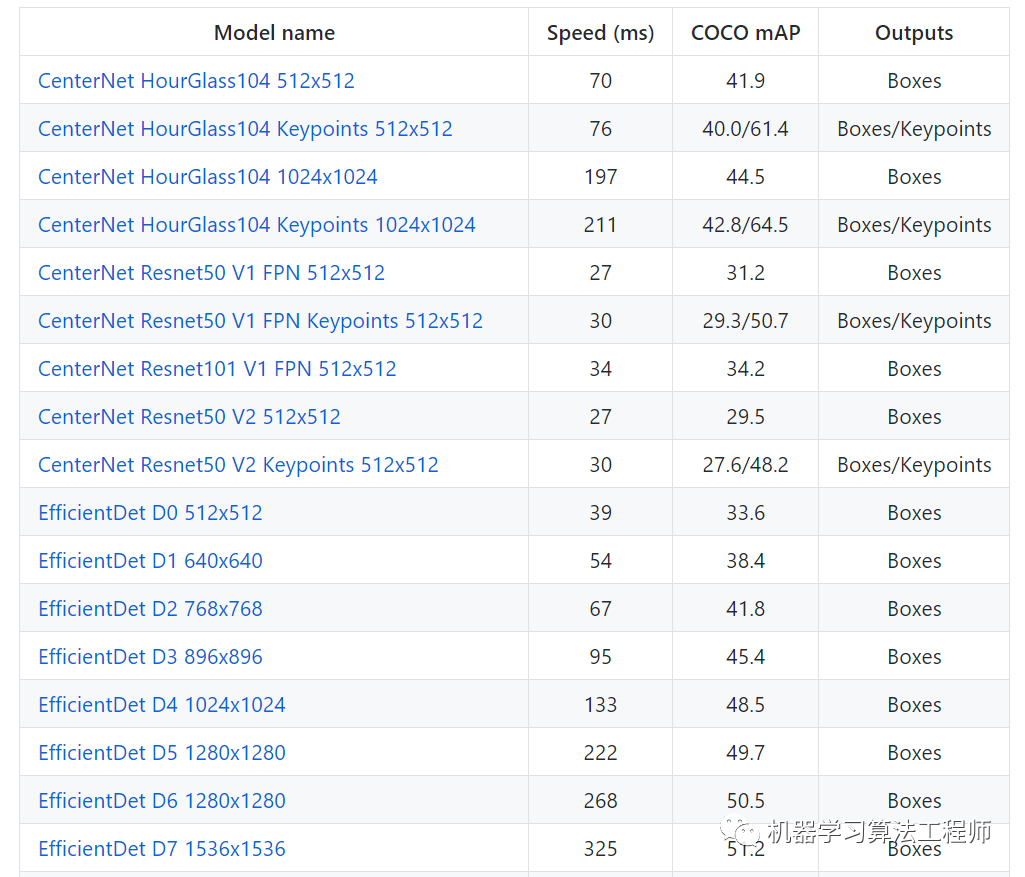Image resolution: width=1025 pixels, height=877 pixels.
Task: Click the EfficientDet D0 512x512 link
Action: [150, 513]
